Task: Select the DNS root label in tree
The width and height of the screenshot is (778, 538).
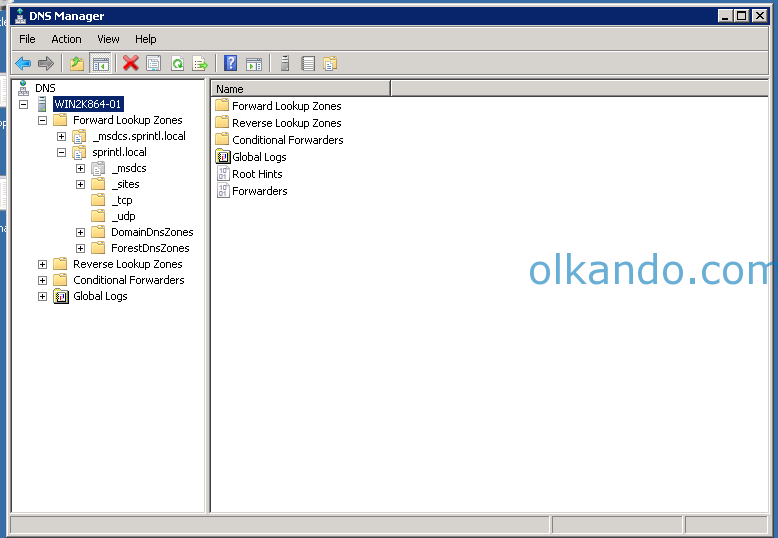Action: coord(45,88)
